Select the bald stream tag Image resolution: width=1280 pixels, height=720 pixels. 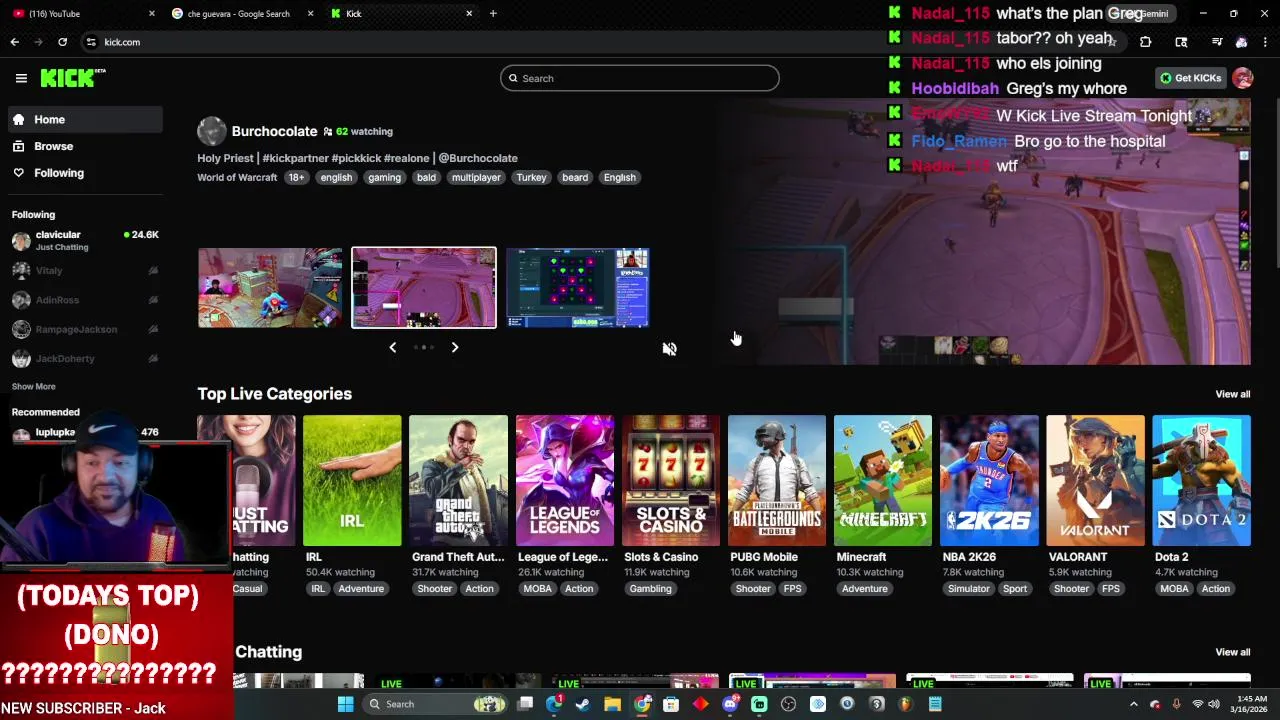coord(426,177)
